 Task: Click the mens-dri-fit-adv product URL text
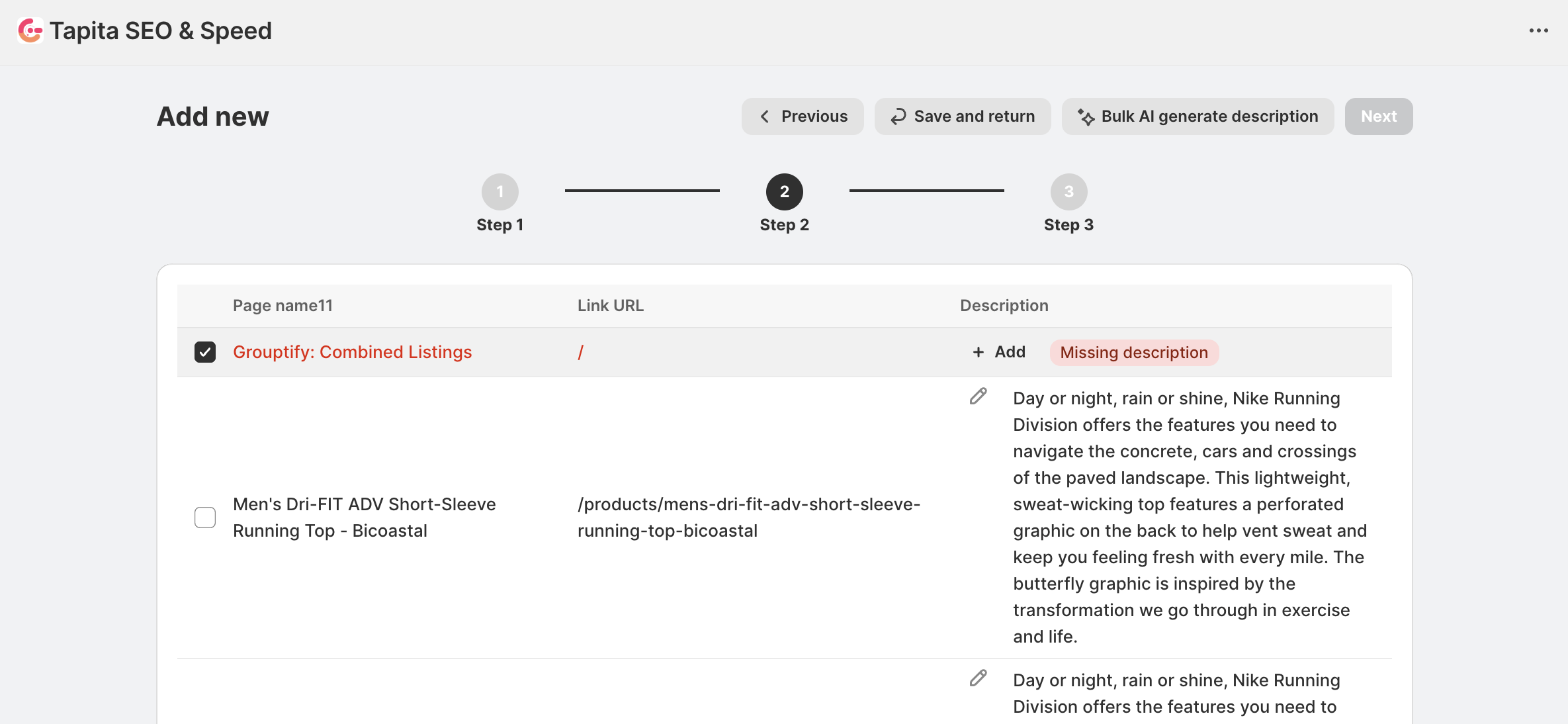coord(748,518)
